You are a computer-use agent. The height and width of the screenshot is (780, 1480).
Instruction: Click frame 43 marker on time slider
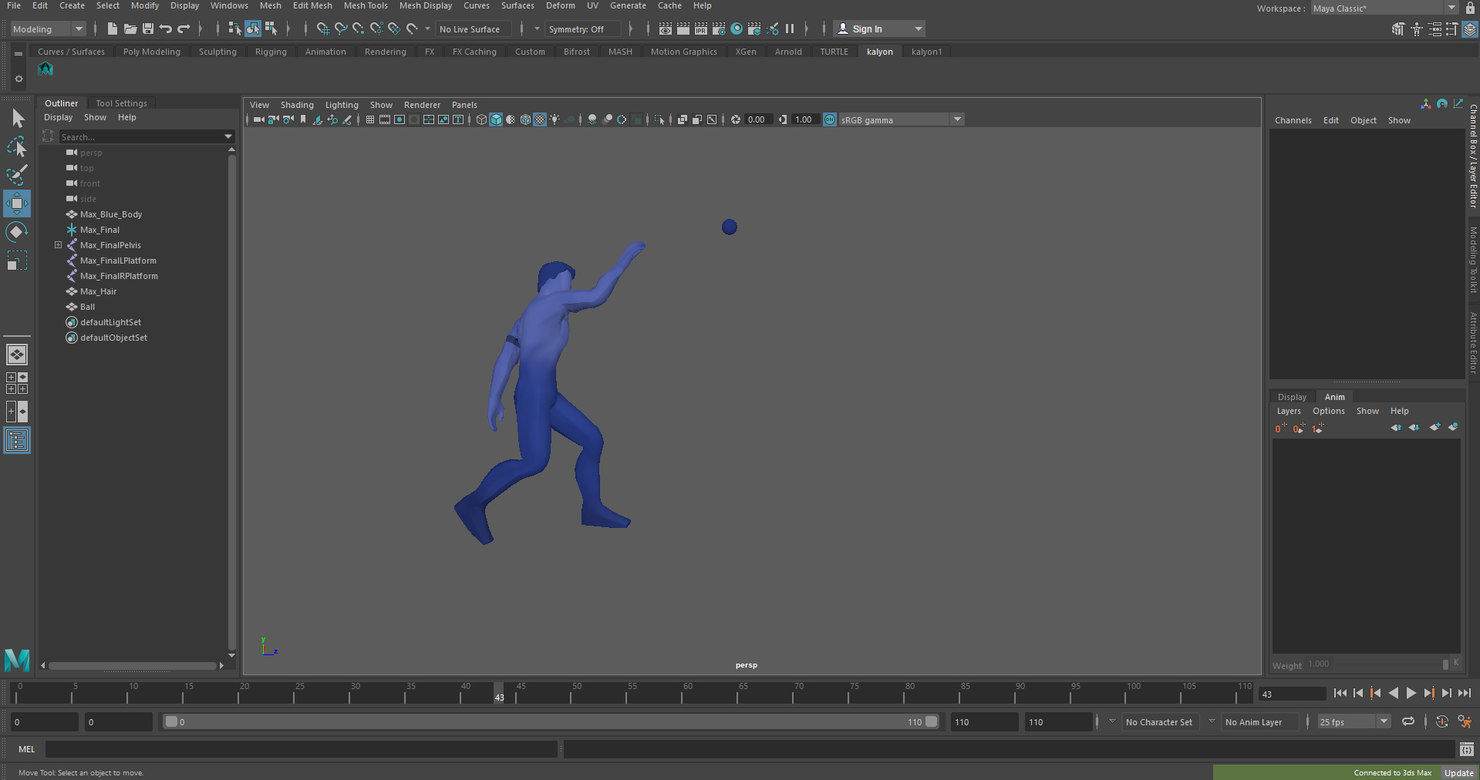(x=498, y=693)
